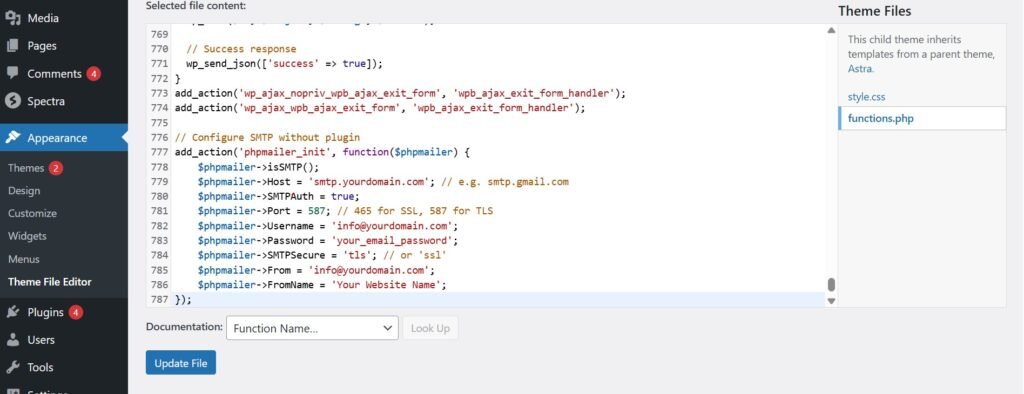Click the Username 'info@yourdomain.com' string
Viewport: 1024px width, 394px height.
[x=394, y=225]
